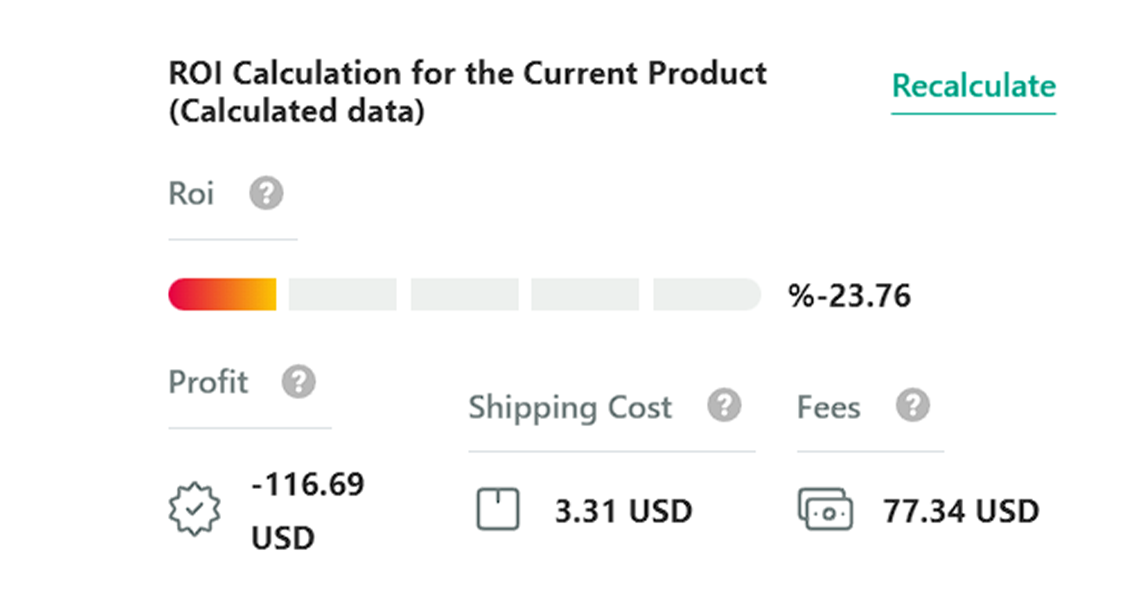1144x592 pixels.
Task: Click the fees money icon
Action: click(825, 510)
